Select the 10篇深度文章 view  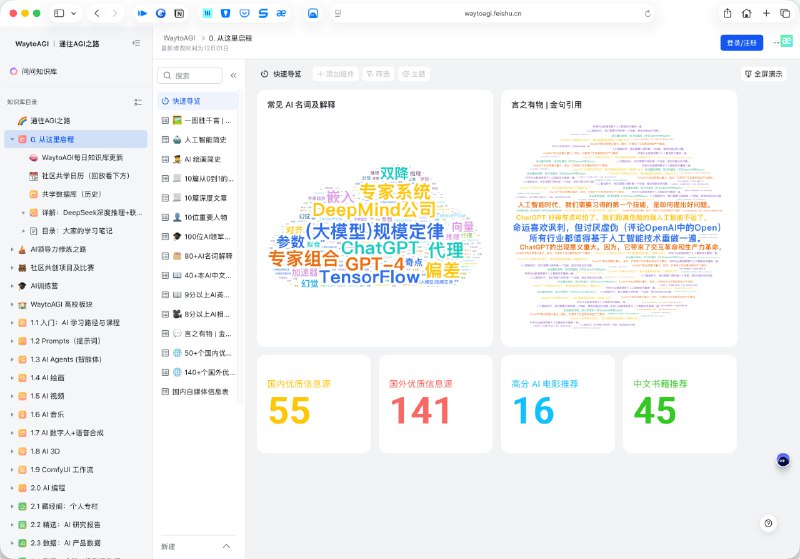click(197, 198)
